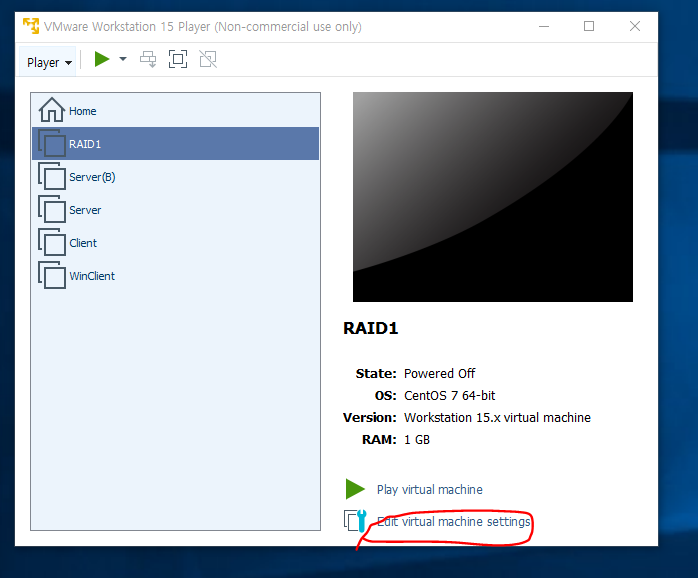Minimize the VMware Player window

pos(544,26)
